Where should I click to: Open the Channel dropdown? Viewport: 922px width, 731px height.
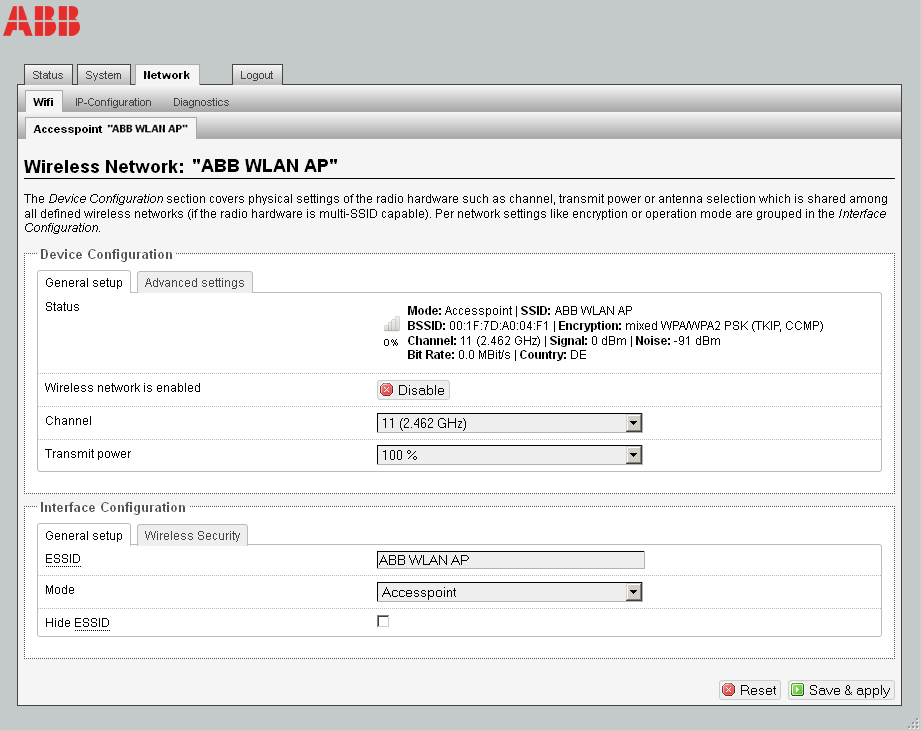509,423
